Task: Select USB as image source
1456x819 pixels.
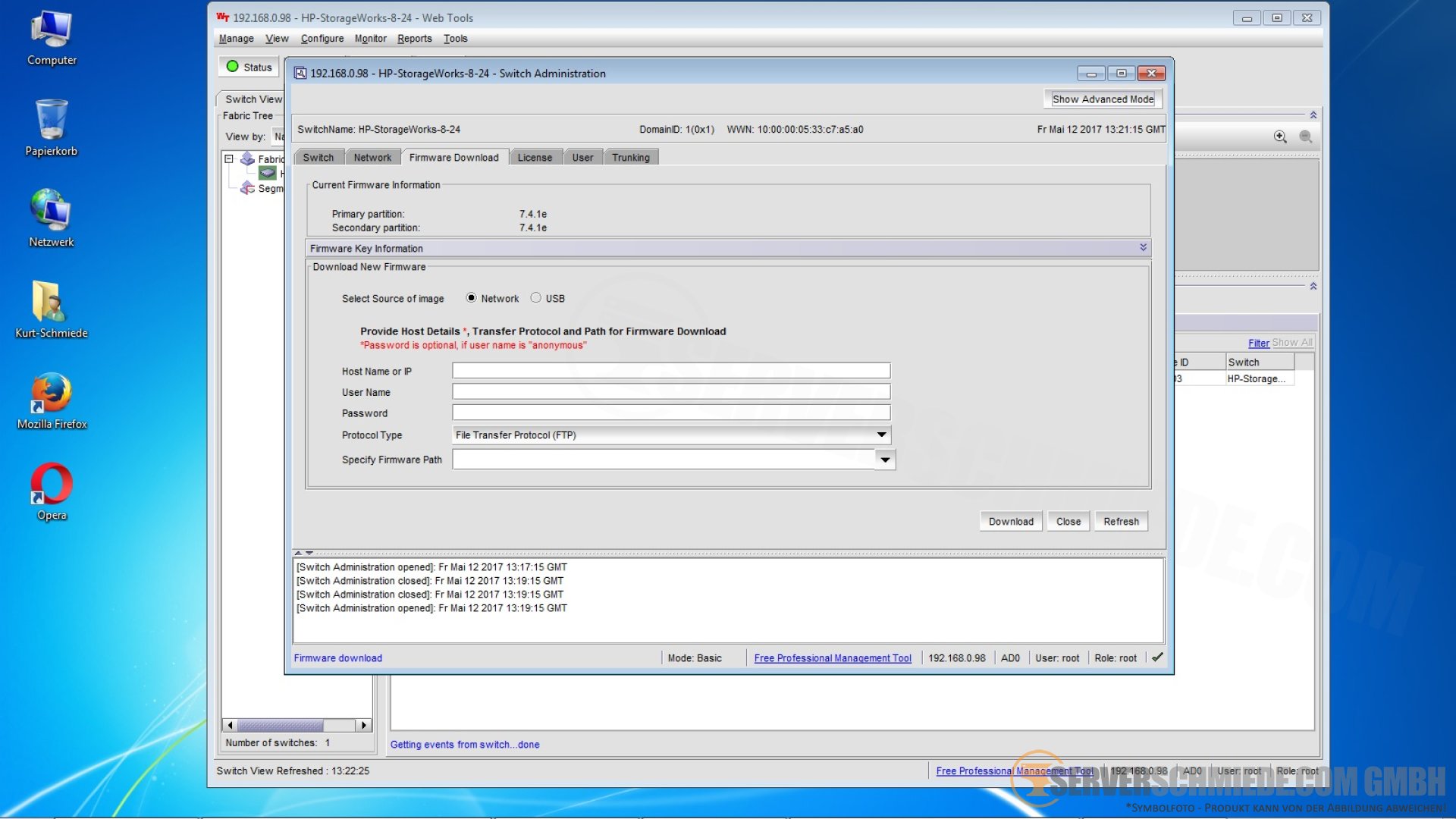Action: click(536, 298)
